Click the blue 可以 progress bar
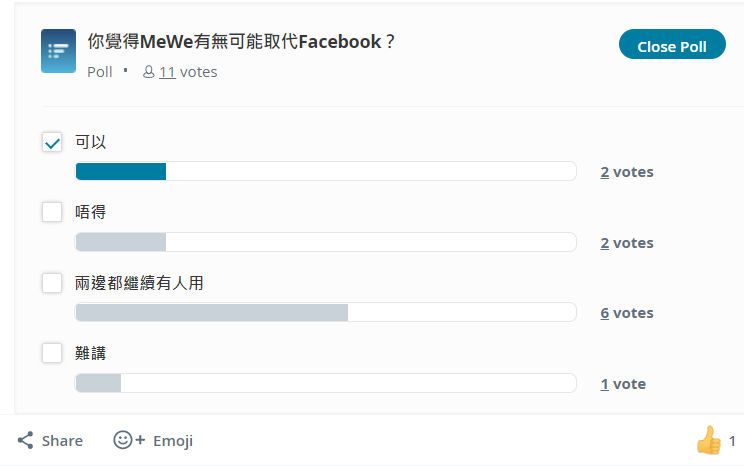This screenshot has width=744, height=466. click(x=326, y=171)
